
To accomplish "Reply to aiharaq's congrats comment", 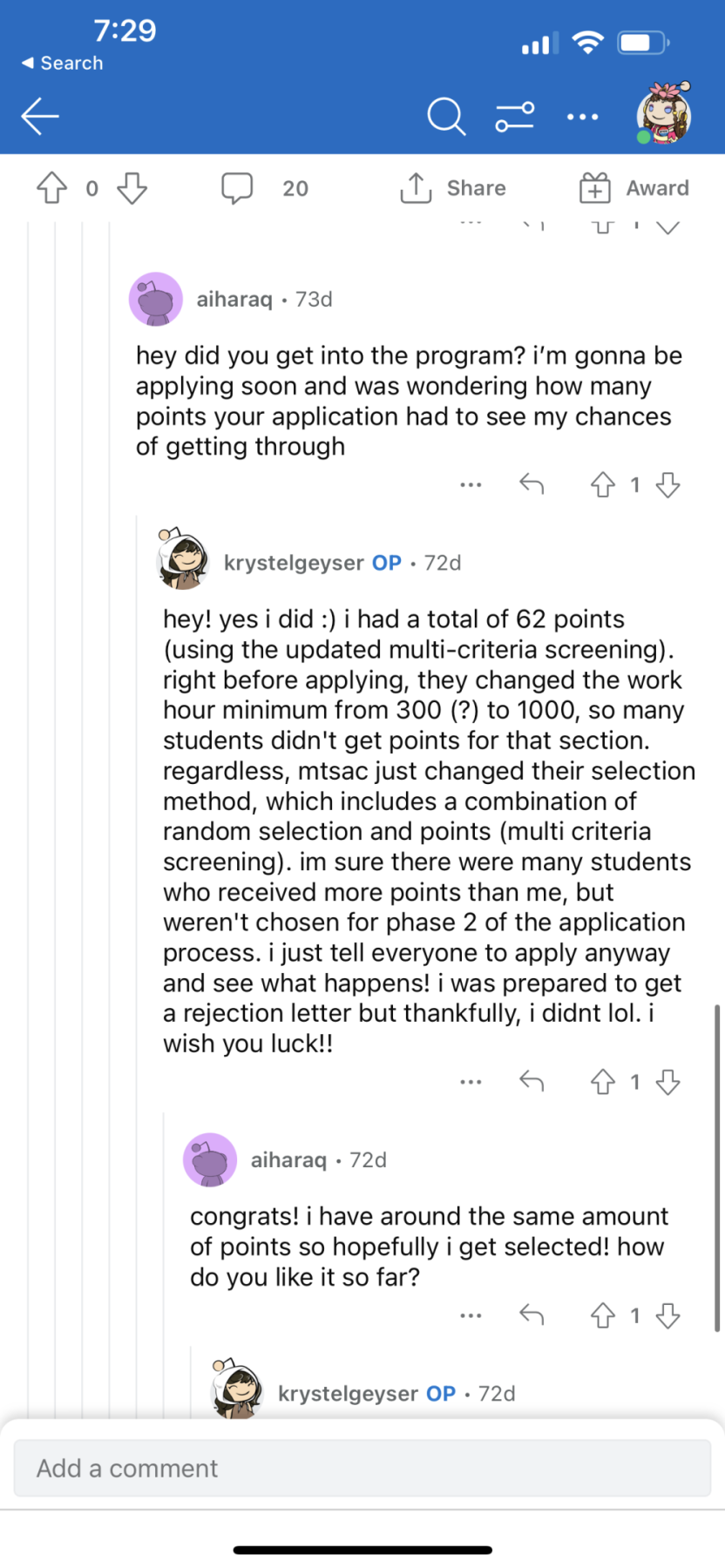I will (532, 1315).
